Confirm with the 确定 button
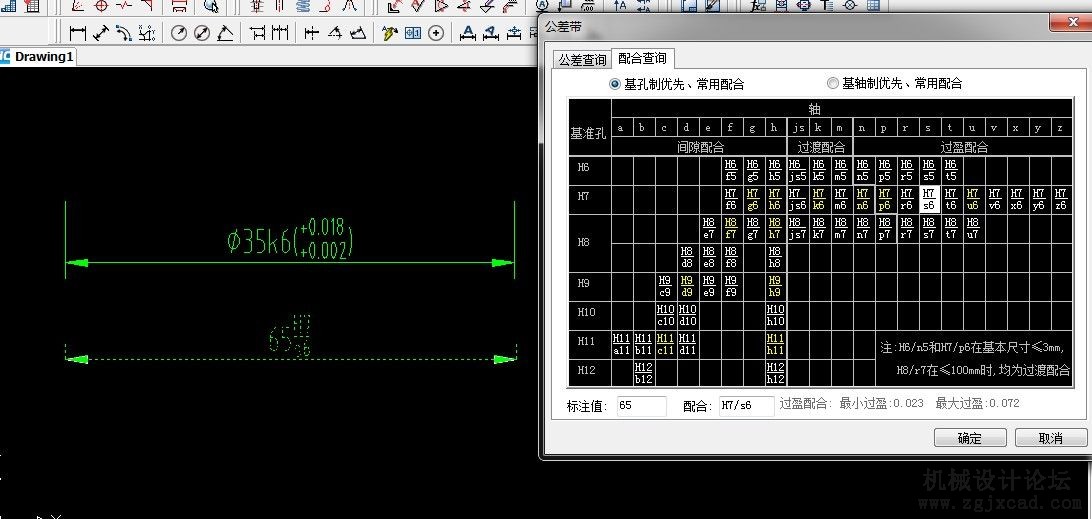This screenshot has width=1092, height=519. (x=969, y=438)
